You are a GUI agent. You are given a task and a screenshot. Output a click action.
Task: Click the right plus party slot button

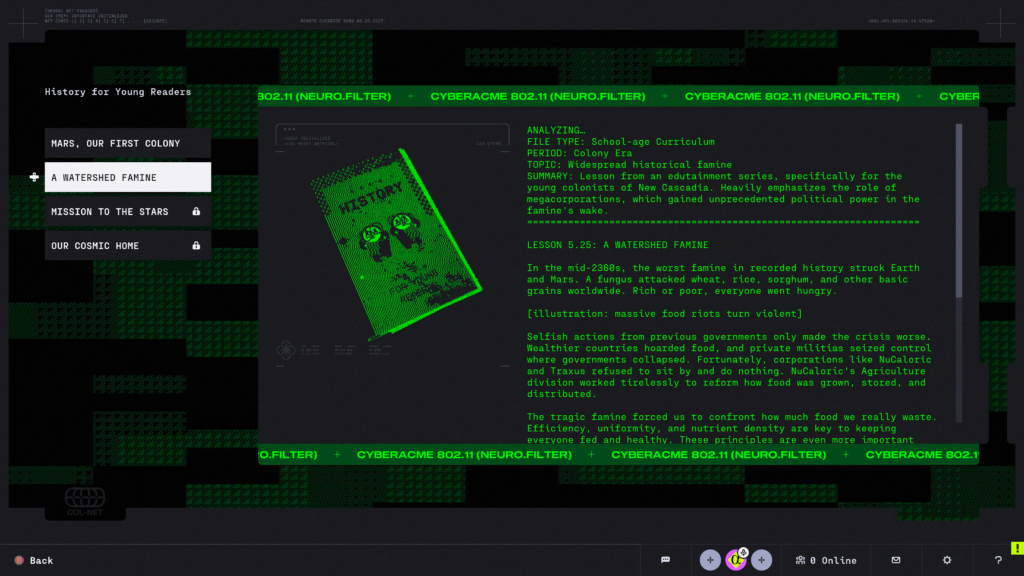point(761,560)
